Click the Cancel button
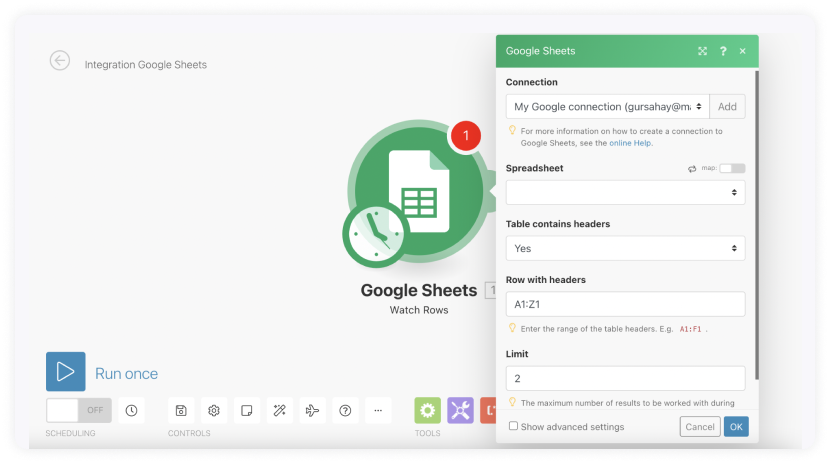Viewport: 830px width, 464px height. [700, 426]
